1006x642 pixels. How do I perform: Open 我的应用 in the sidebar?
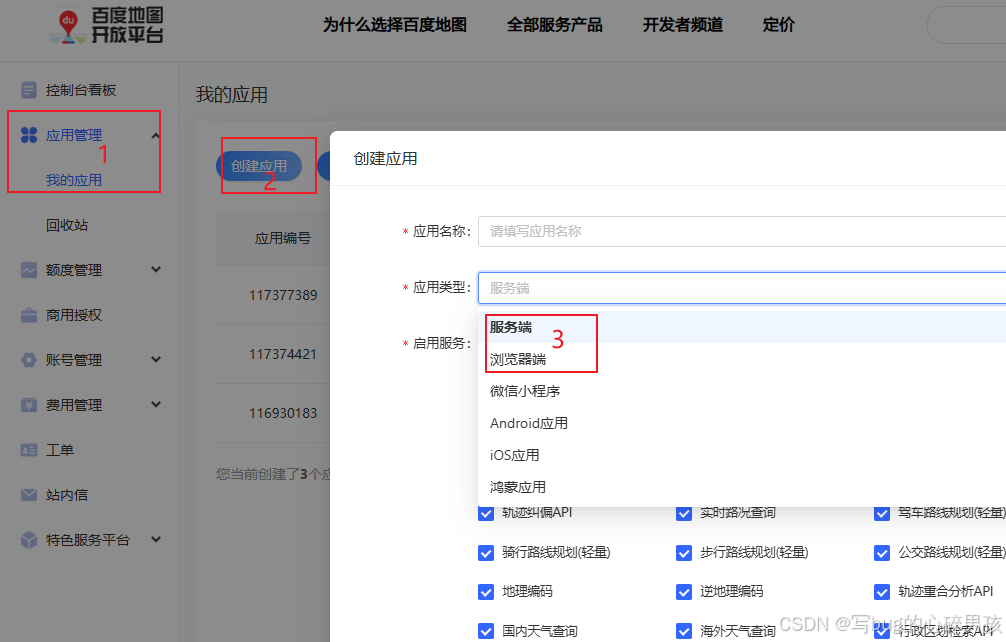[74, 180]
